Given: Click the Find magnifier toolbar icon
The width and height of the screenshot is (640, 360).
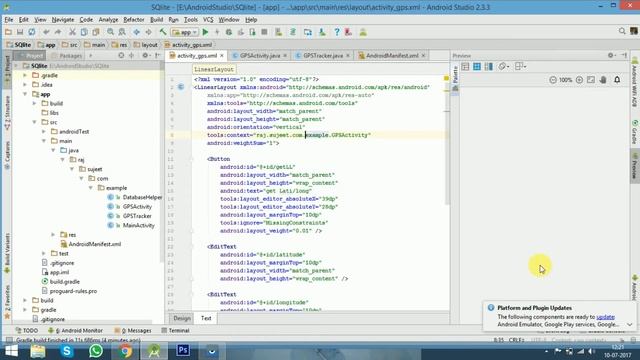Looking at the screenshot, I should coord(110,32).
